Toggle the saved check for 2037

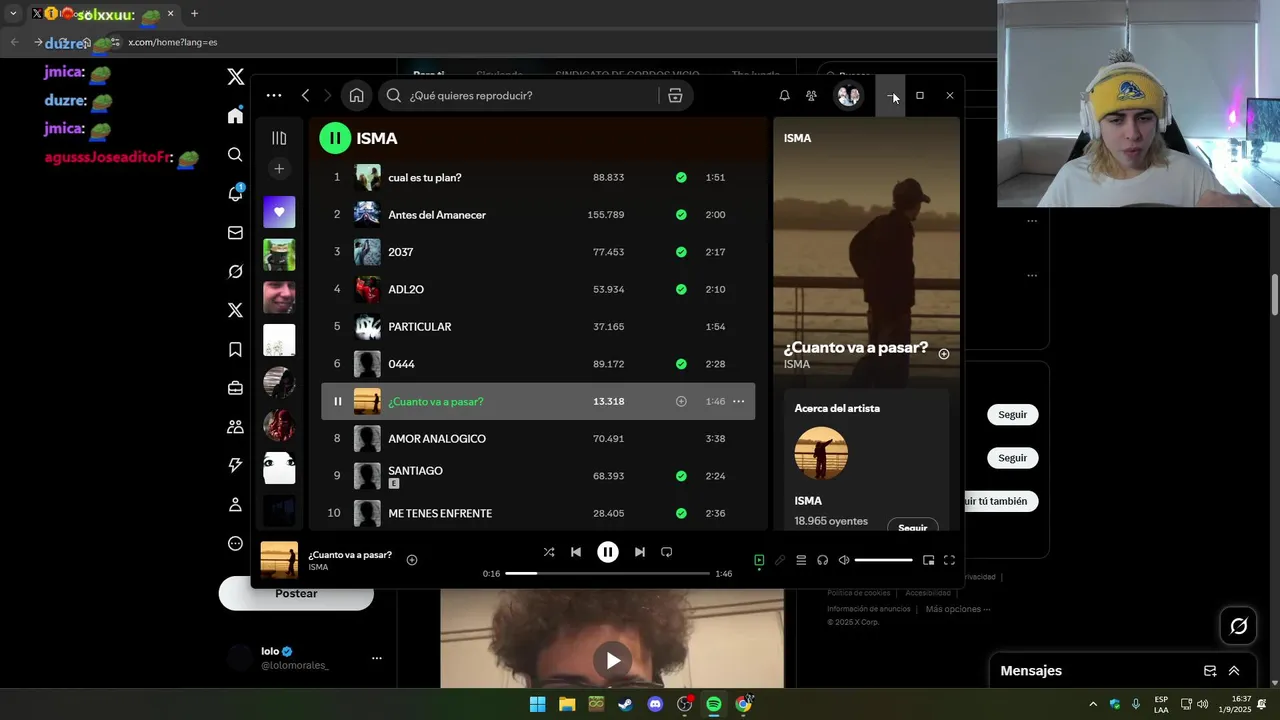click(681, 252)
